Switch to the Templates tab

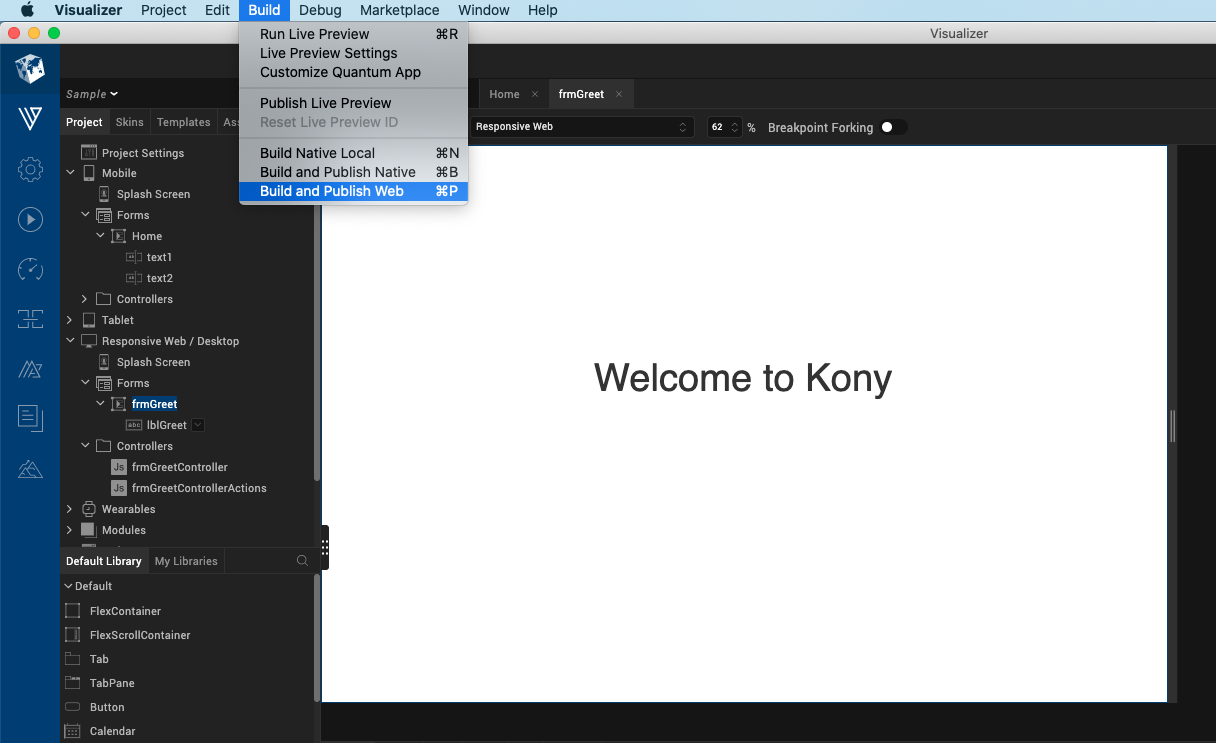[x=183, y=122]
